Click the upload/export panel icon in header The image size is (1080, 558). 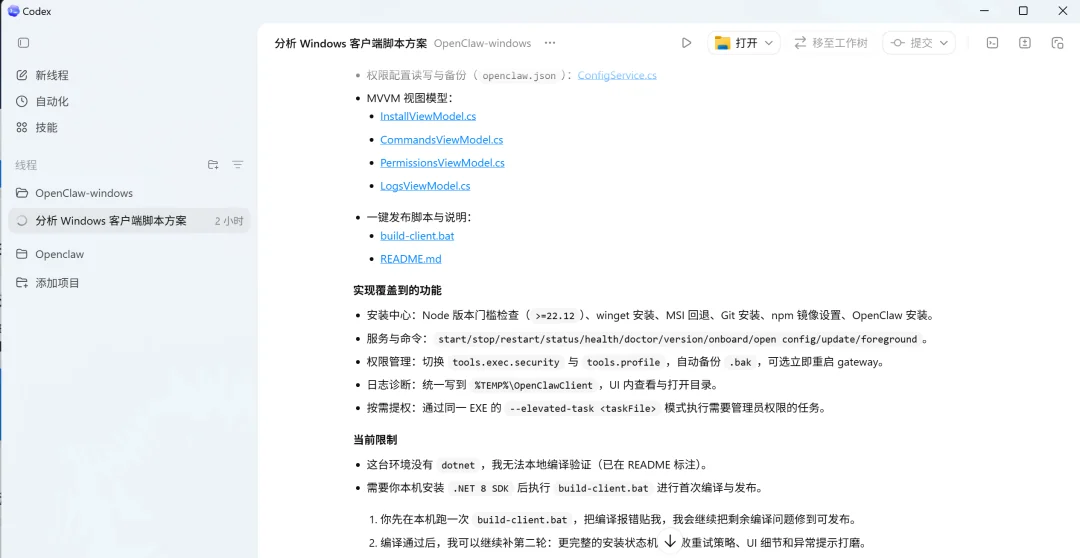coord(1025,43)
